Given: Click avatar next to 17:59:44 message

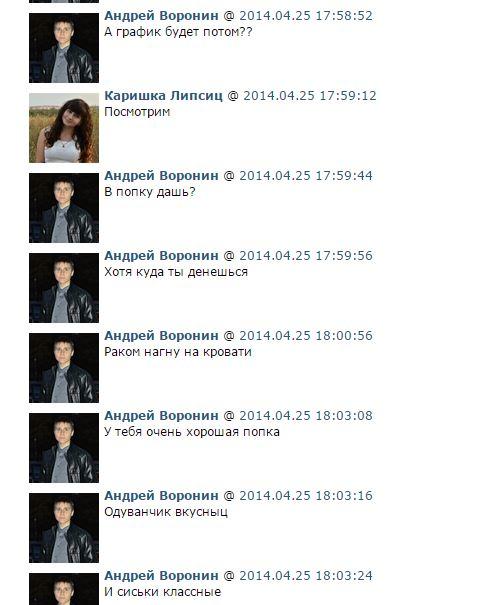Looking at the screenshot, I should (x=64, y=208).
